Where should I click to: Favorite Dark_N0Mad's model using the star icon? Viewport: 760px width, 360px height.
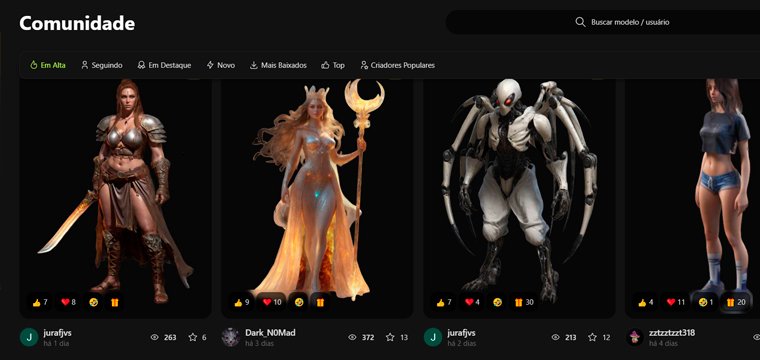(390, 337)
